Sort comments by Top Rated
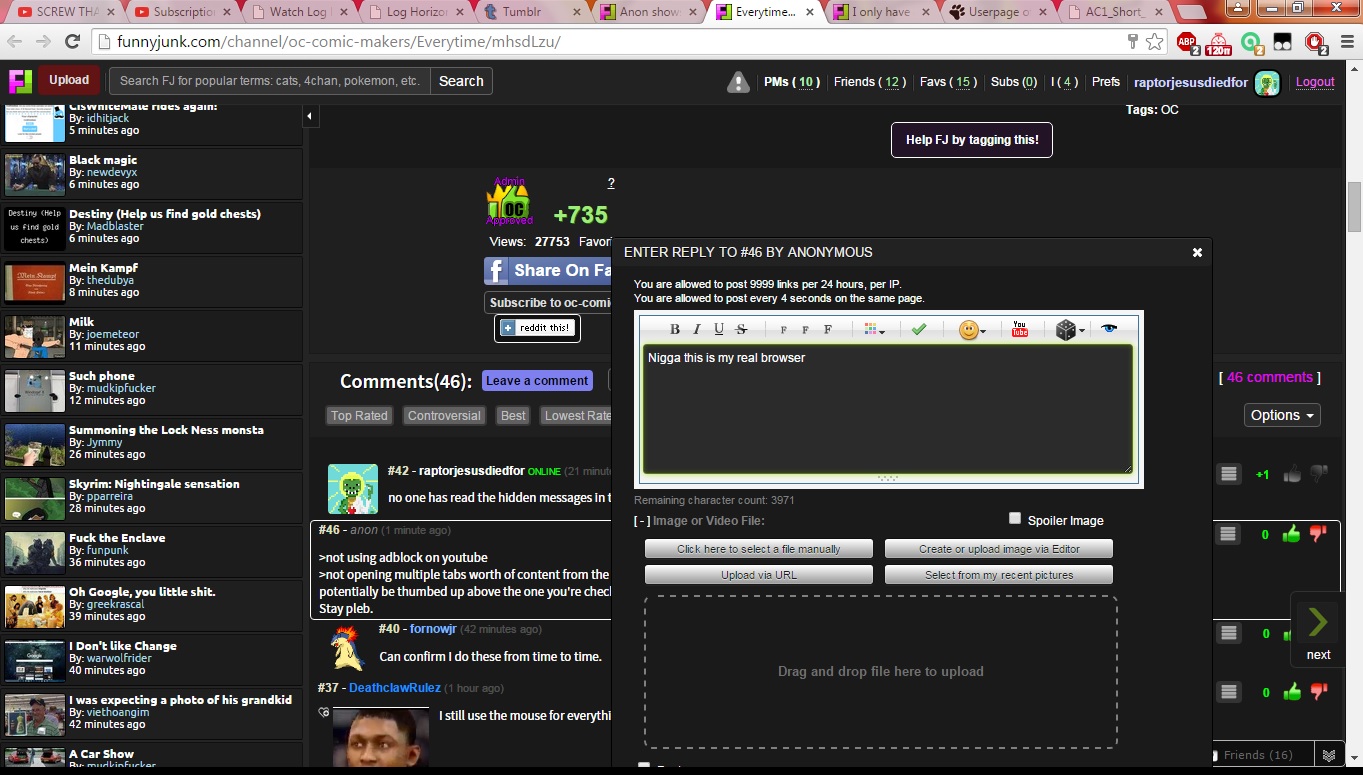Image resolution: width=1363 pixels, height=775 pixels. point(359,416)
